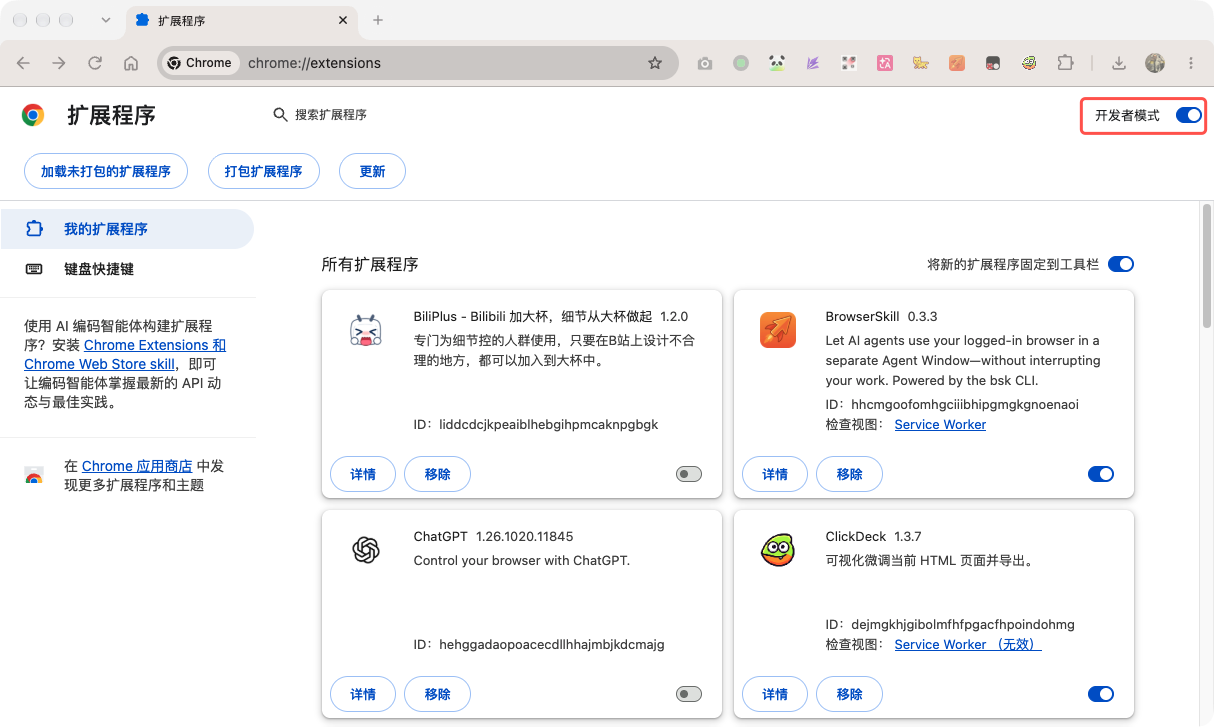Click the yellow cat extension icon
This screenshot has height=727, width=1214.
(921, 63)
